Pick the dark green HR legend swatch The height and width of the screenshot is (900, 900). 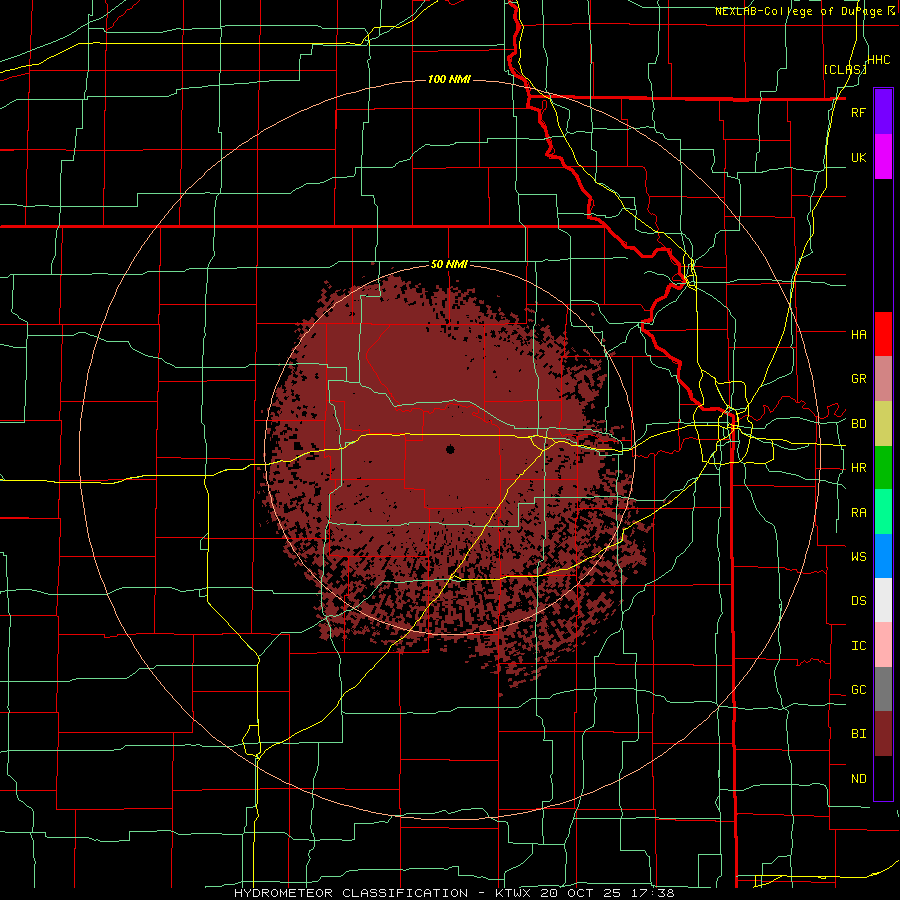[x=883, y=468]
